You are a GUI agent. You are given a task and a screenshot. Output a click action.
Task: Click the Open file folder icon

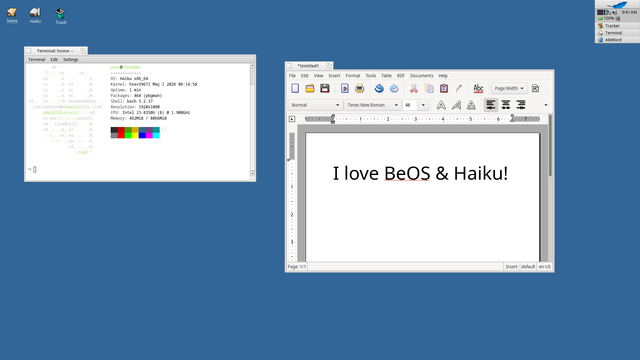tap(310, 88)
